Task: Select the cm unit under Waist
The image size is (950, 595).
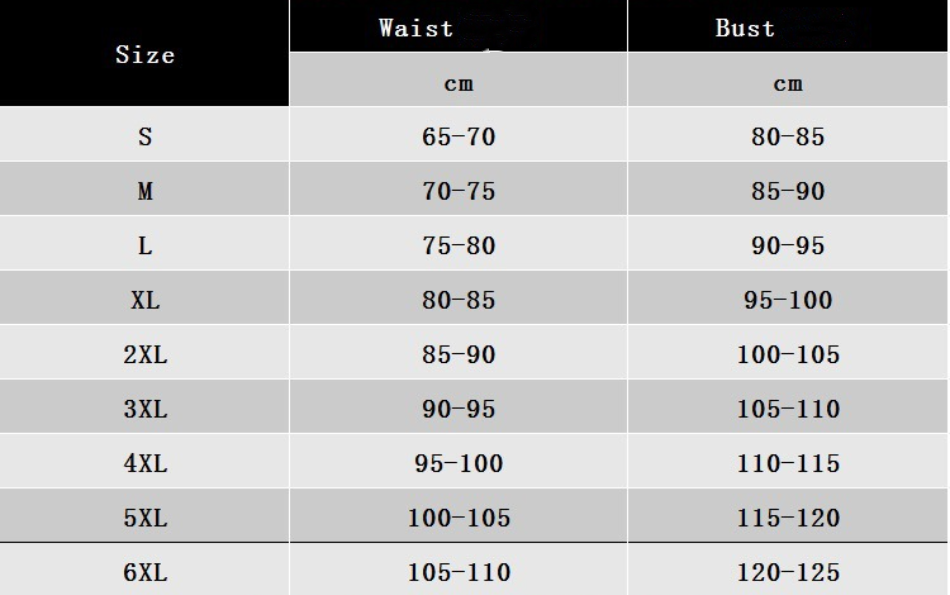Action: pos(458,84)
